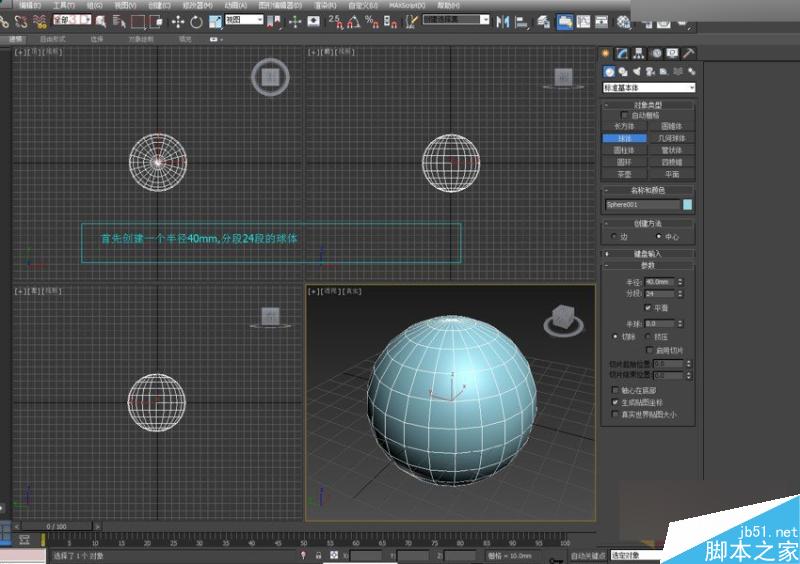Click the Geometry category icon

click(x=608, y=71)
